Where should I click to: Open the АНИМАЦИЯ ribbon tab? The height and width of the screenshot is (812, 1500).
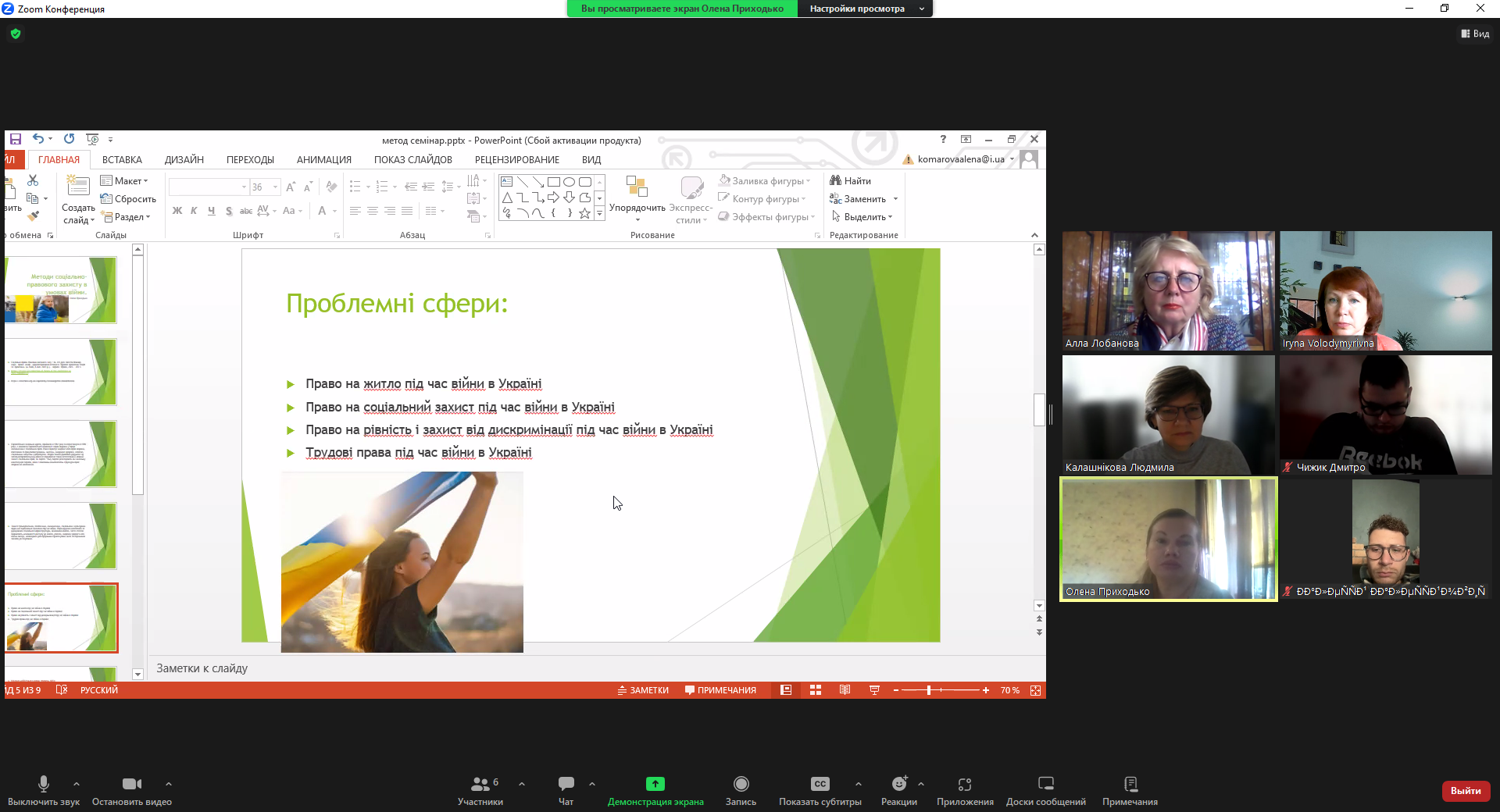324,160
